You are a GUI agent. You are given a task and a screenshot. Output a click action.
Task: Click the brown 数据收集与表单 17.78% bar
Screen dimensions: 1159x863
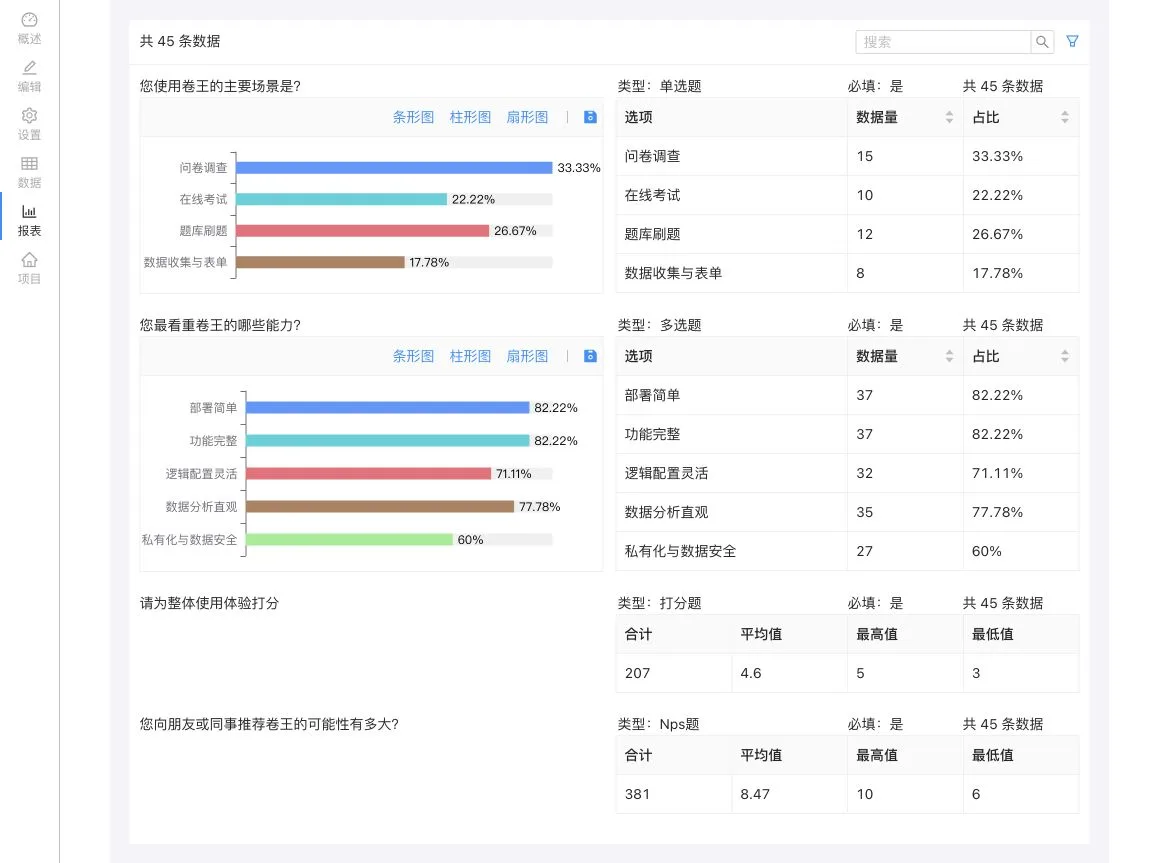pyautogui.click(x=320, y=262)
